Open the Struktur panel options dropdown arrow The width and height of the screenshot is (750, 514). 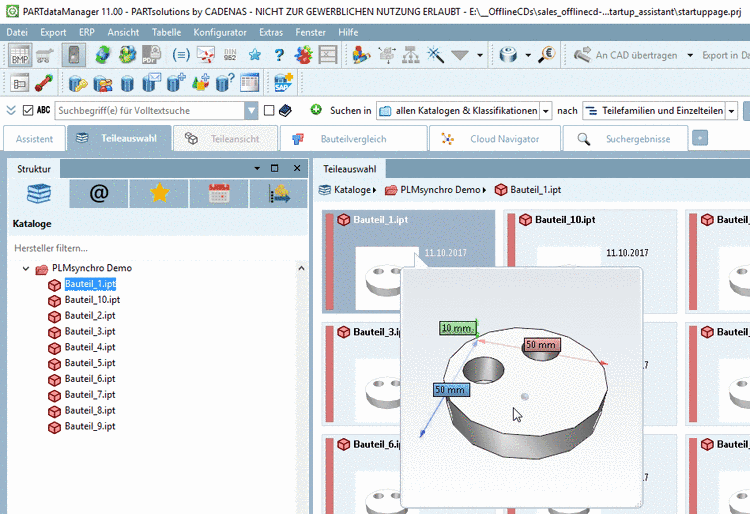point(257,168)
